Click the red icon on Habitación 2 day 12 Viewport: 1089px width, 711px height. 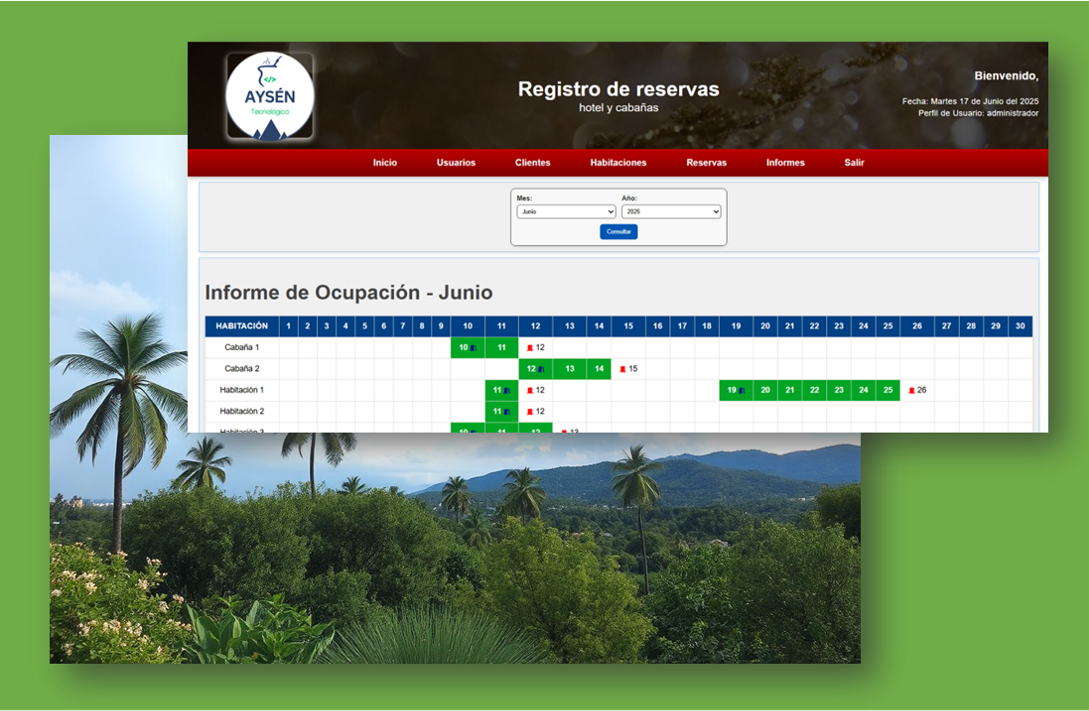click(530, 411)
